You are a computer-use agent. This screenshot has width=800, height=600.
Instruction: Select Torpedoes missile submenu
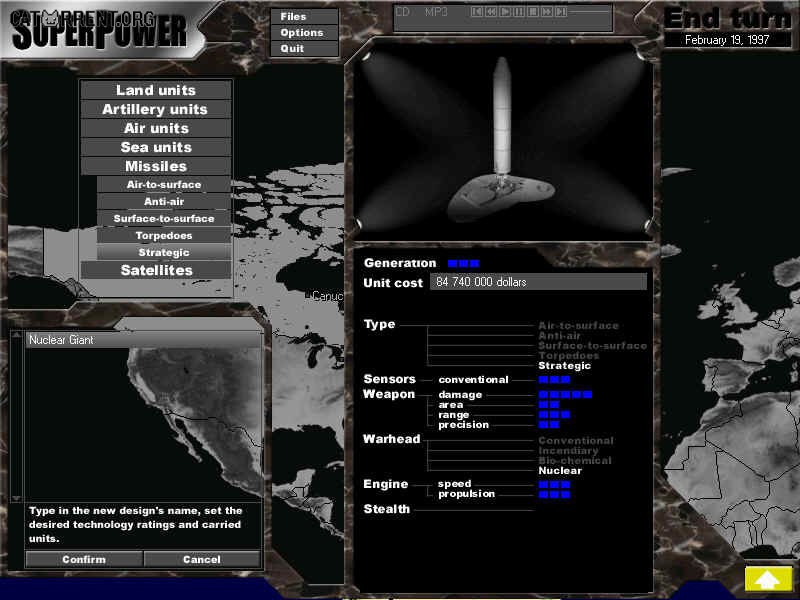[164, 235]
